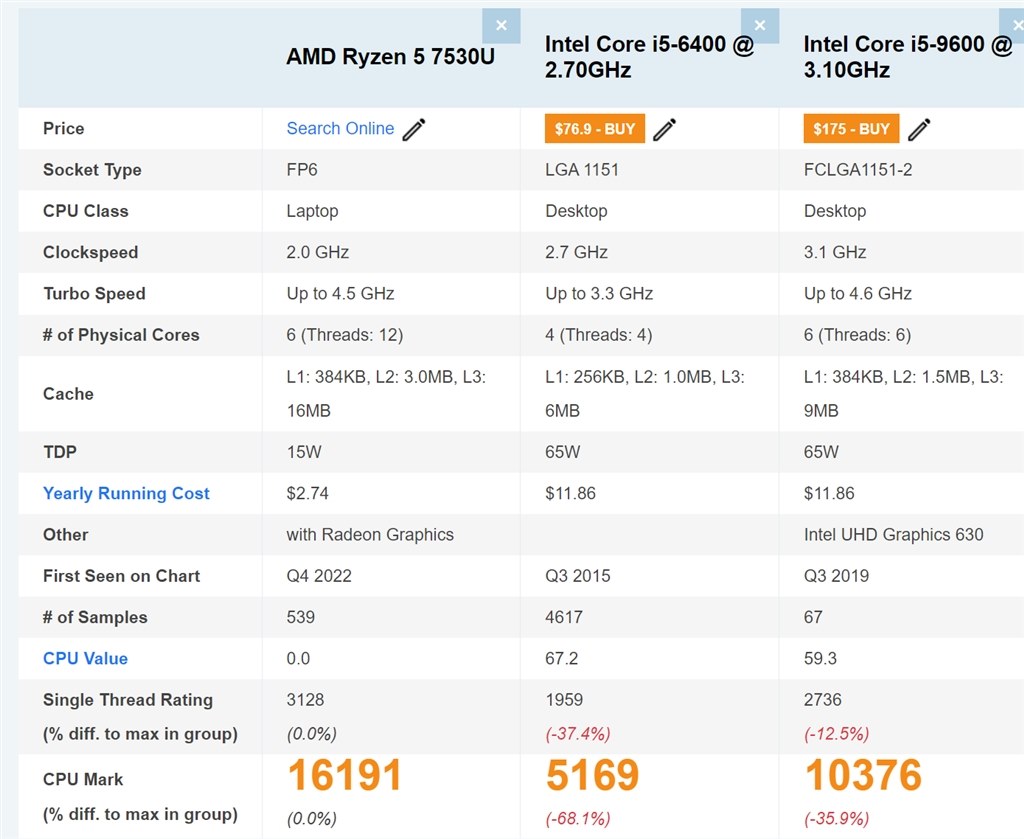Click (-35.9%) CPU Mark difference
The height and width of the screenshot is (839, 1024).
(x=837, y=819)
